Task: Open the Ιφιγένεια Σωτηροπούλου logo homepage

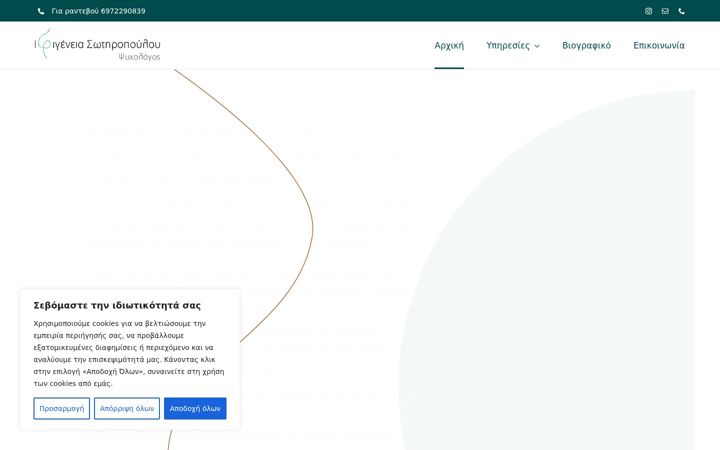Action: click(97, 45)
